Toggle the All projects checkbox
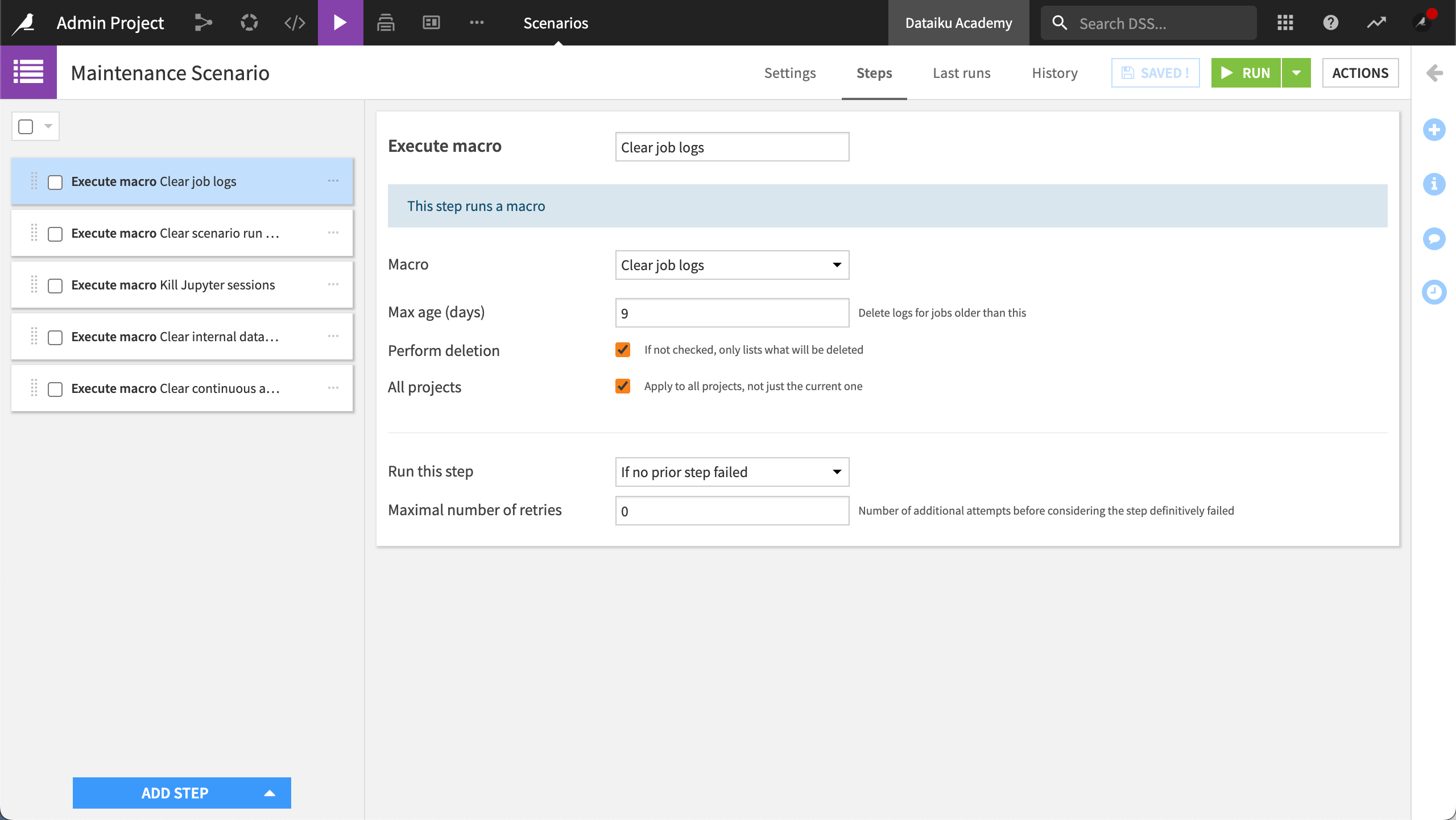Viewport: 1456px width, 820px height. click(622, 387)
